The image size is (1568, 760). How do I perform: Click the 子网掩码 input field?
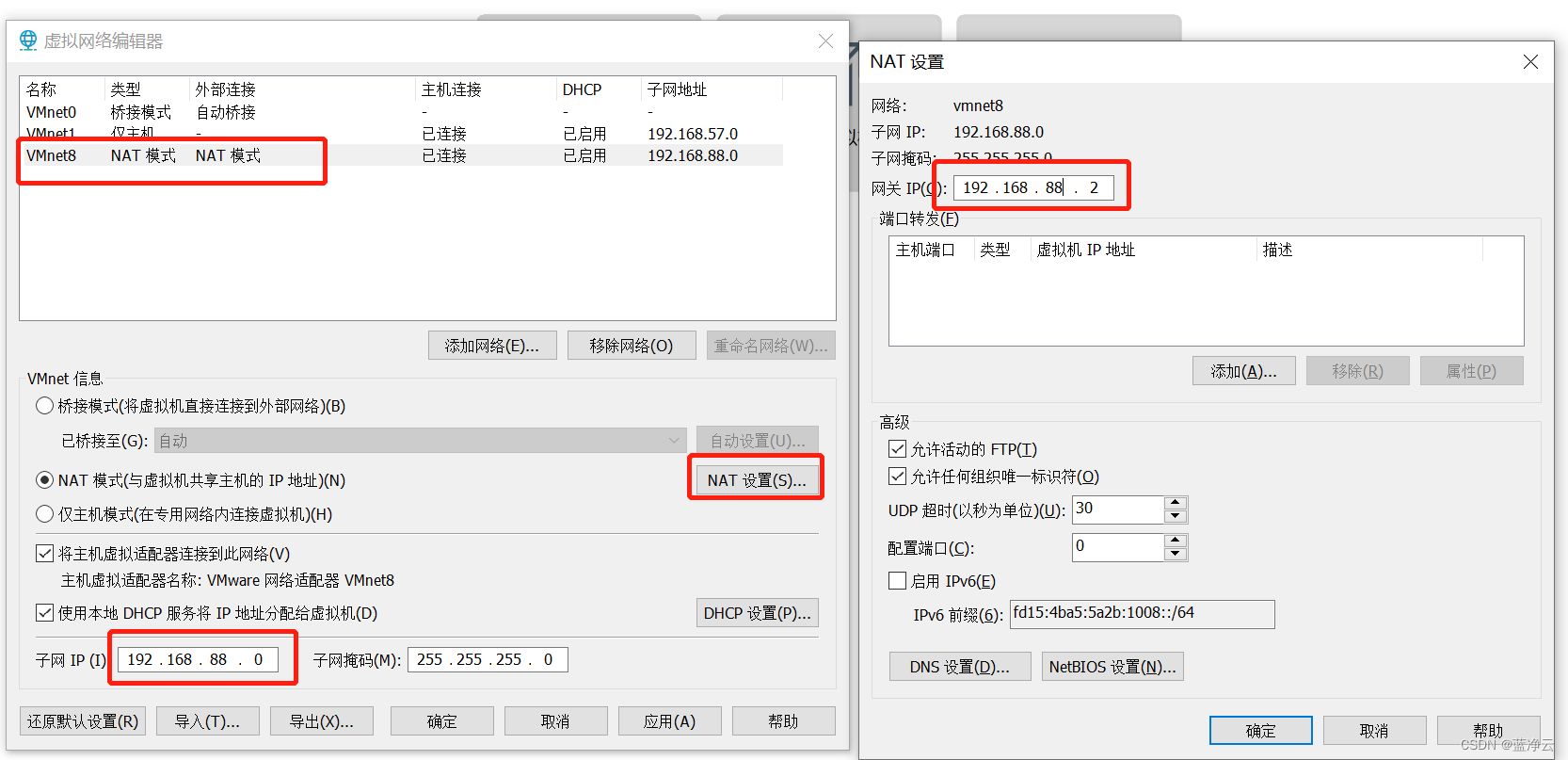[488, 659]
